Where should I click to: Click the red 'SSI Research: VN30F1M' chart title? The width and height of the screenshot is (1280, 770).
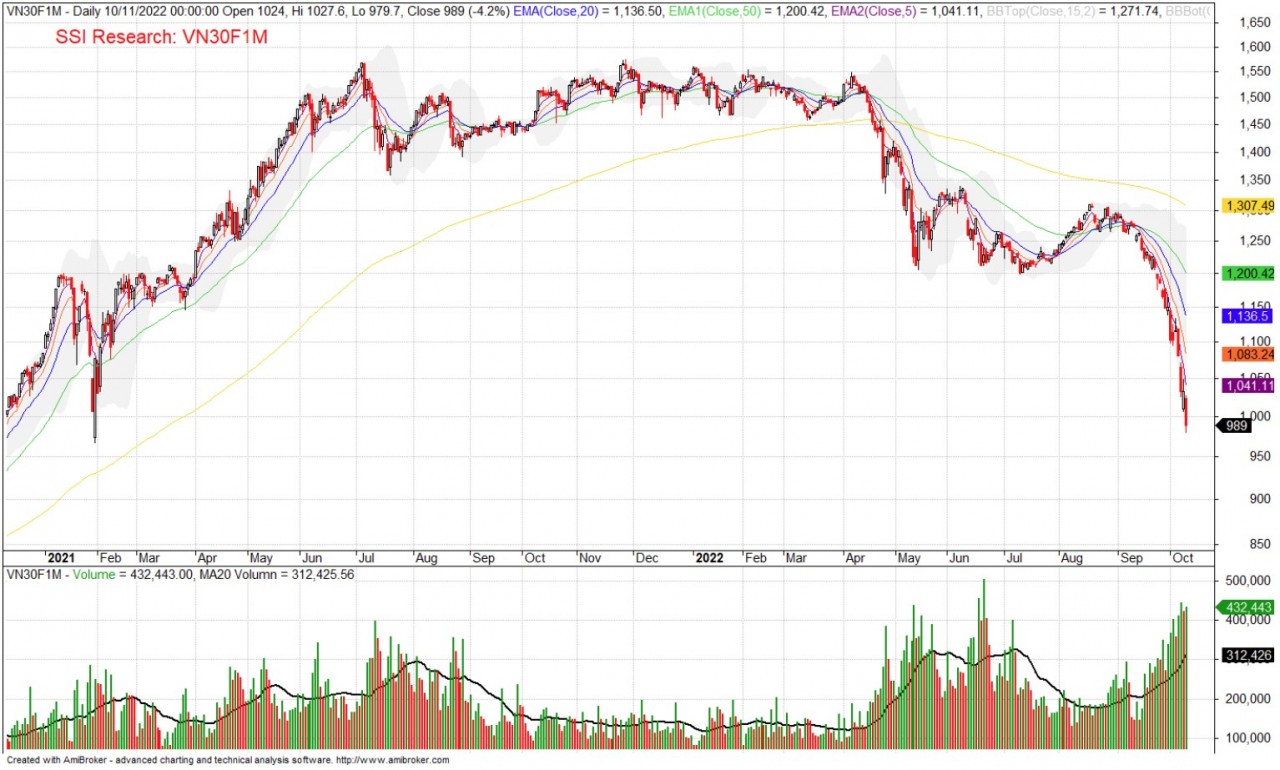click(162, 36)
